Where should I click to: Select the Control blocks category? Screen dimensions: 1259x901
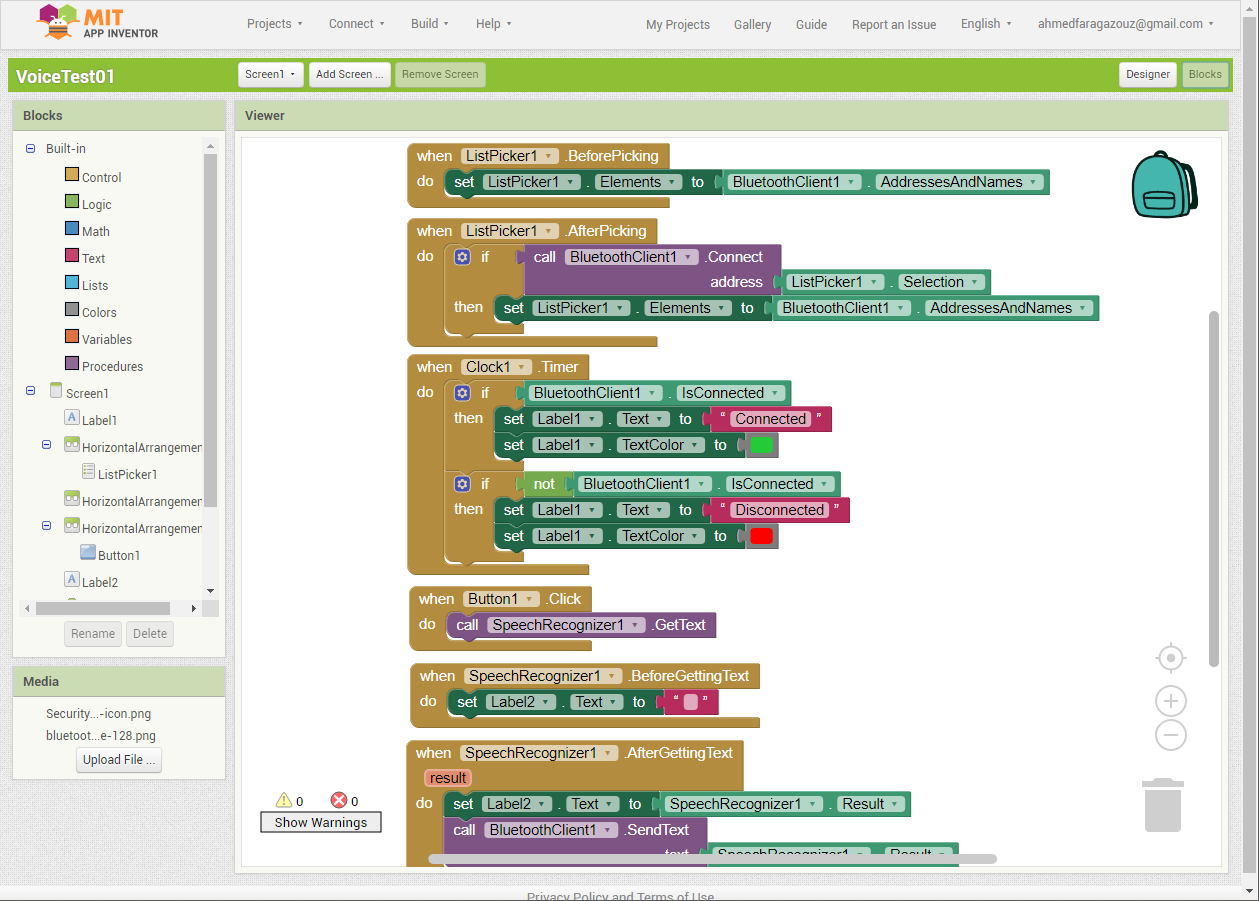tap(93, 176)
